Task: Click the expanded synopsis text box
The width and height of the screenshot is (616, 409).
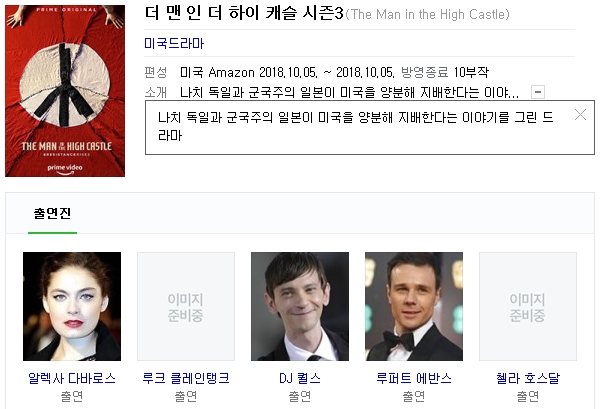Action: [x=370, y=127]
